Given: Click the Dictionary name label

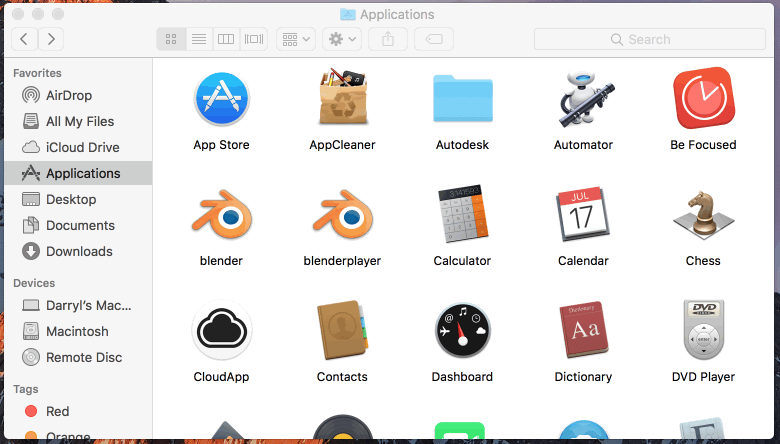Looking at the screenshot, I should click(x=584, y=376).
